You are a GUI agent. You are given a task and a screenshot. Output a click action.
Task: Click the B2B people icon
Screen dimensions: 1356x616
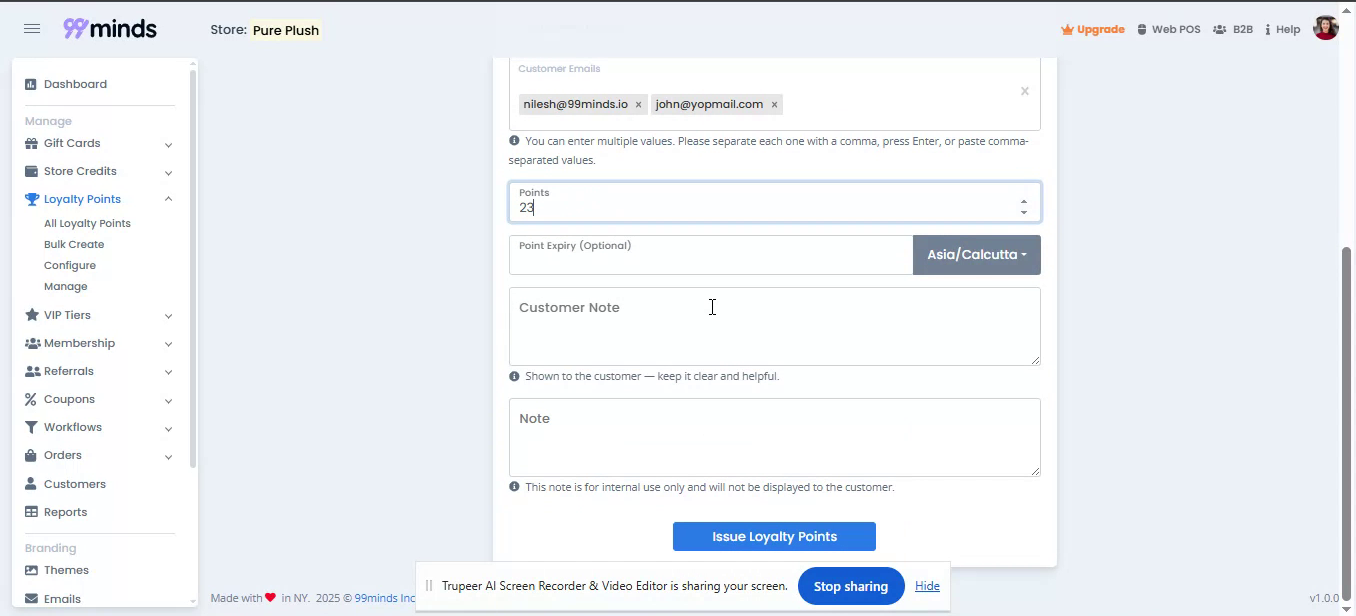[1220, 29]
